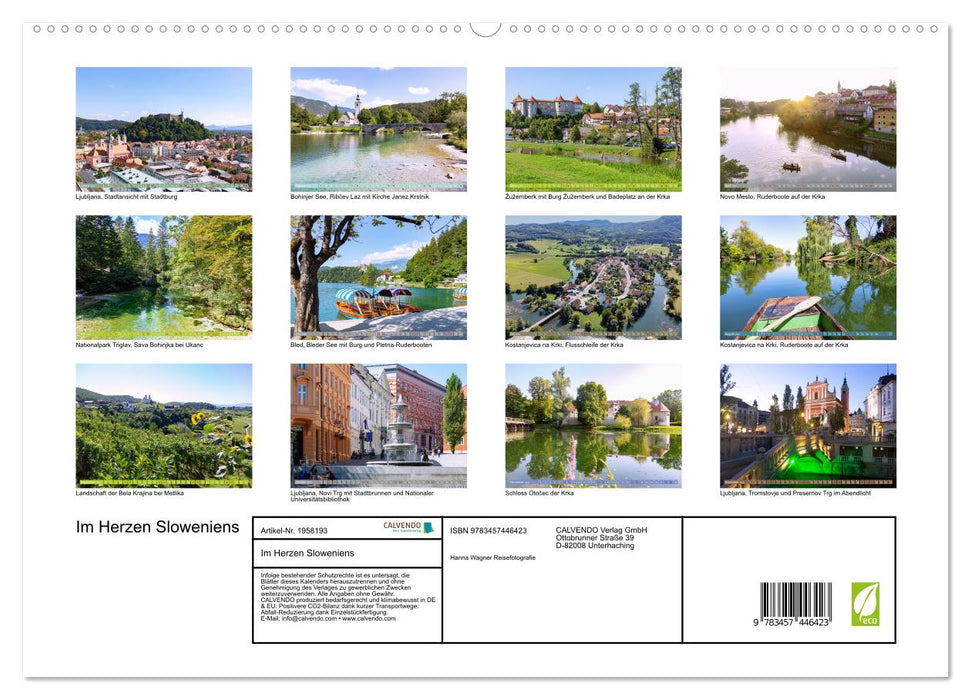Click the Kostanjevica na Krki Flussschleife image
The width and height of the screenshot is (971, 700).
tap(592, 275)
